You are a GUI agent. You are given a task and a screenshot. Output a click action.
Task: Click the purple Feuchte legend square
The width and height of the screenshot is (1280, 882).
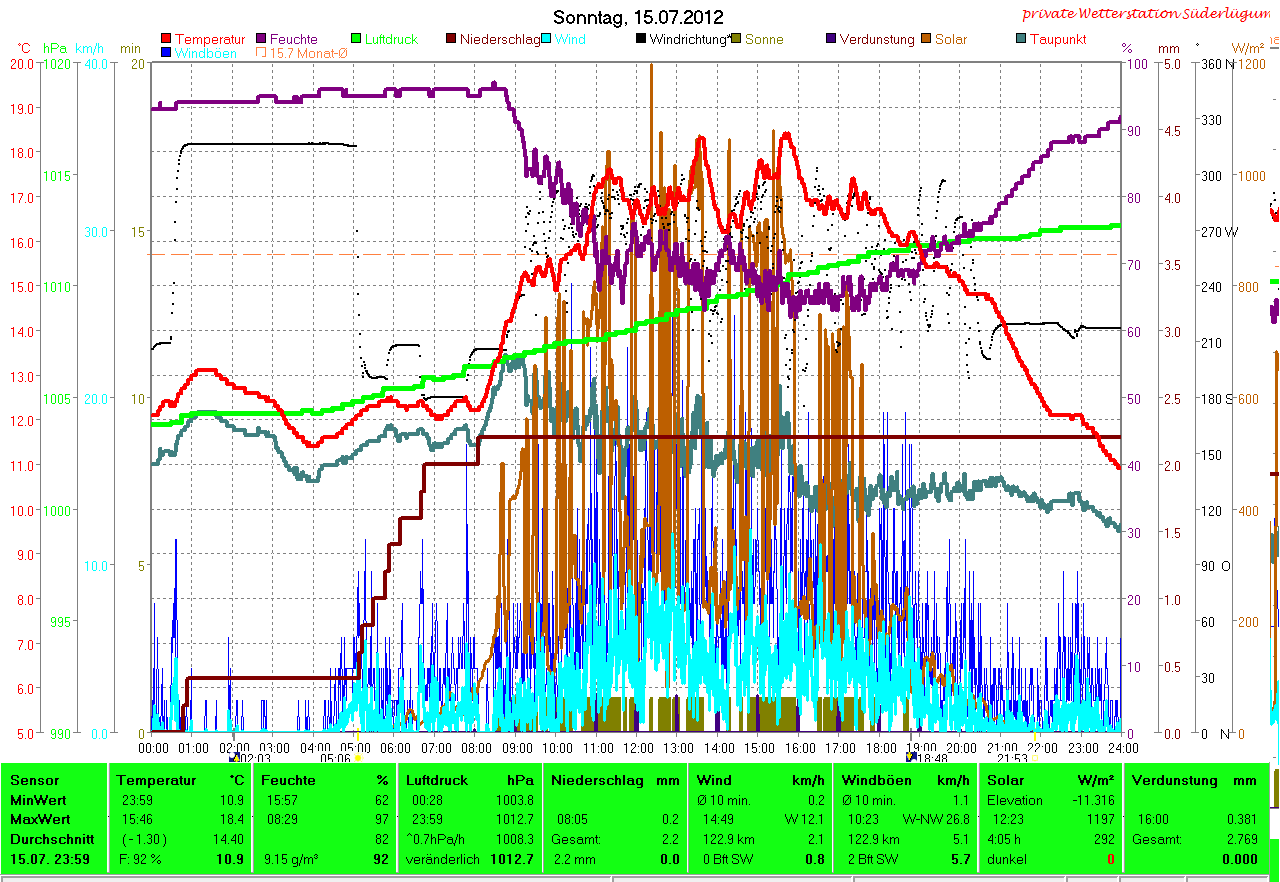(x=262, y=40)
